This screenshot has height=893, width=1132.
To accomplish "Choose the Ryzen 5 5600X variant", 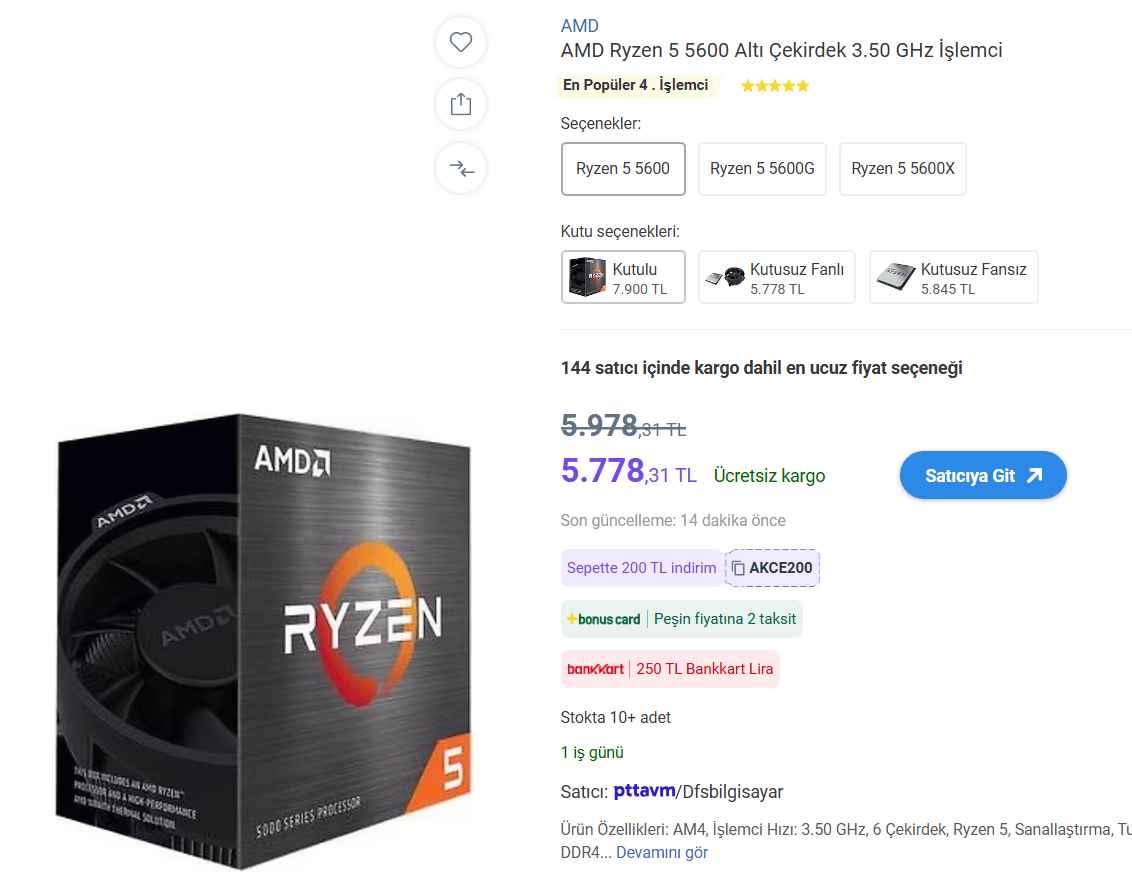I will (902, 169).
